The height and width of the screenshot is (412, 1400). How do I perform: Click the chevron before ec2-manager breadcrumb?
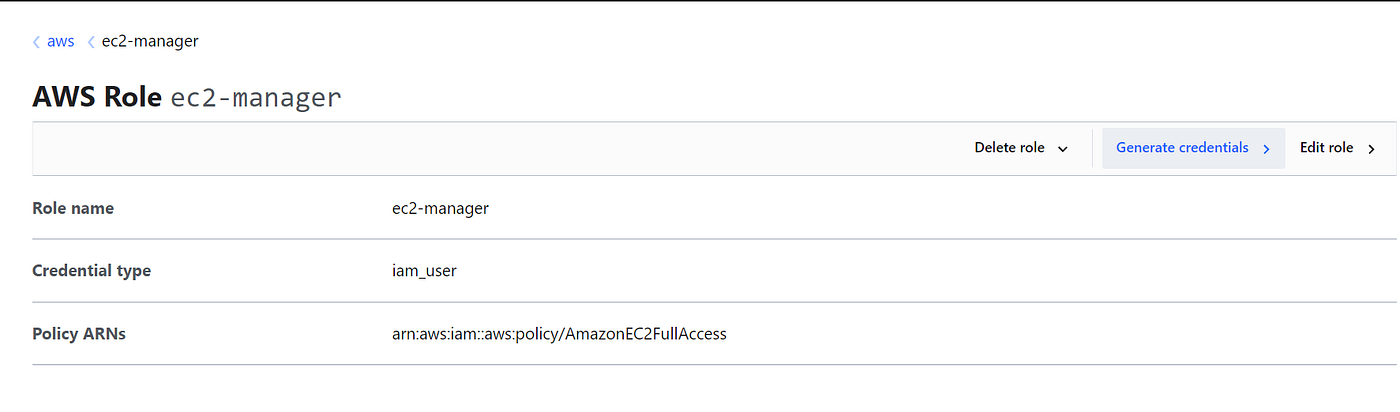pyautogui.click(x=92, y=42)
